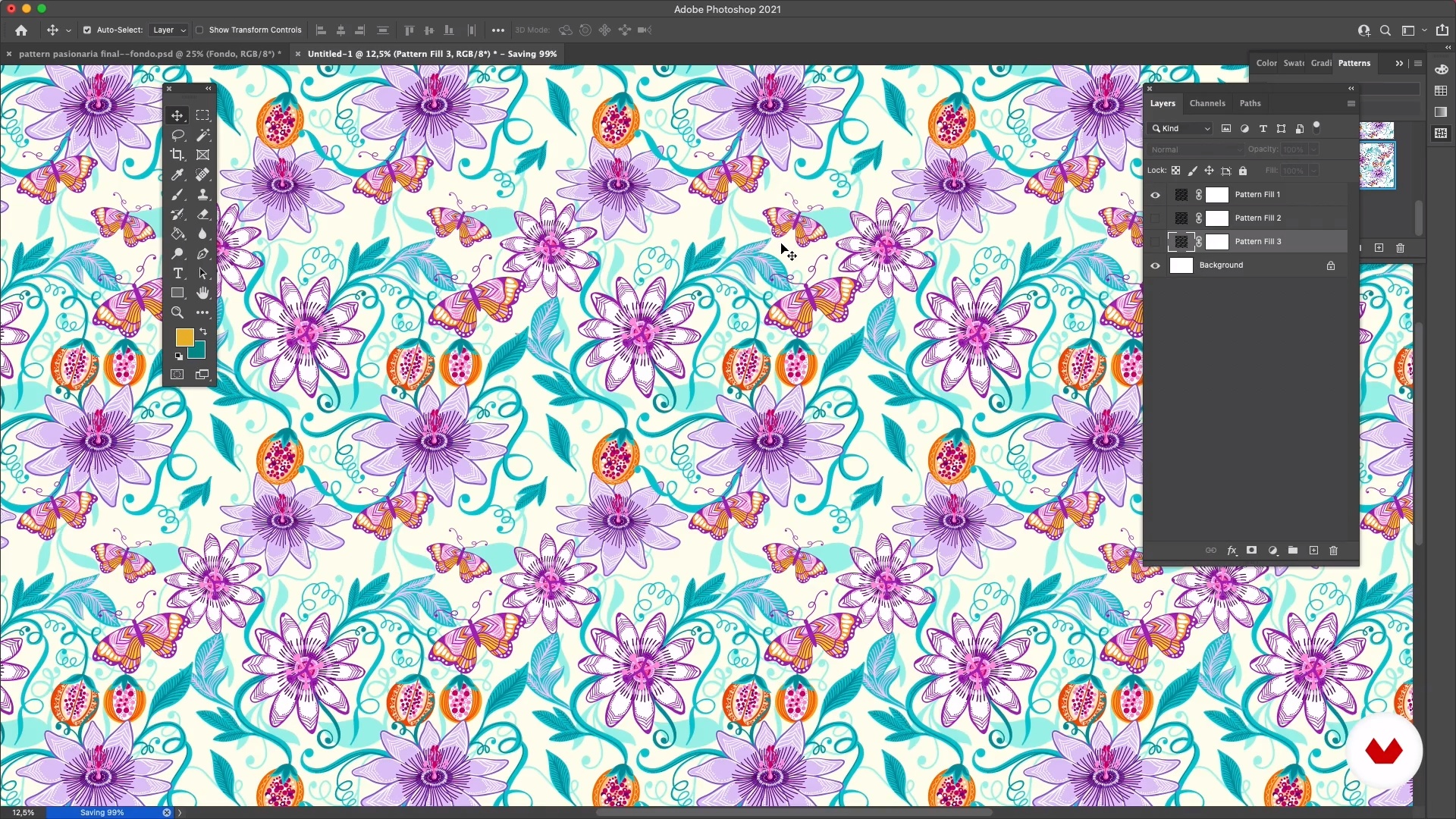This screenshot has width=1456, height=819.
Task: Add layer mask in Layers panel
Action: (x=1252, y=551)
